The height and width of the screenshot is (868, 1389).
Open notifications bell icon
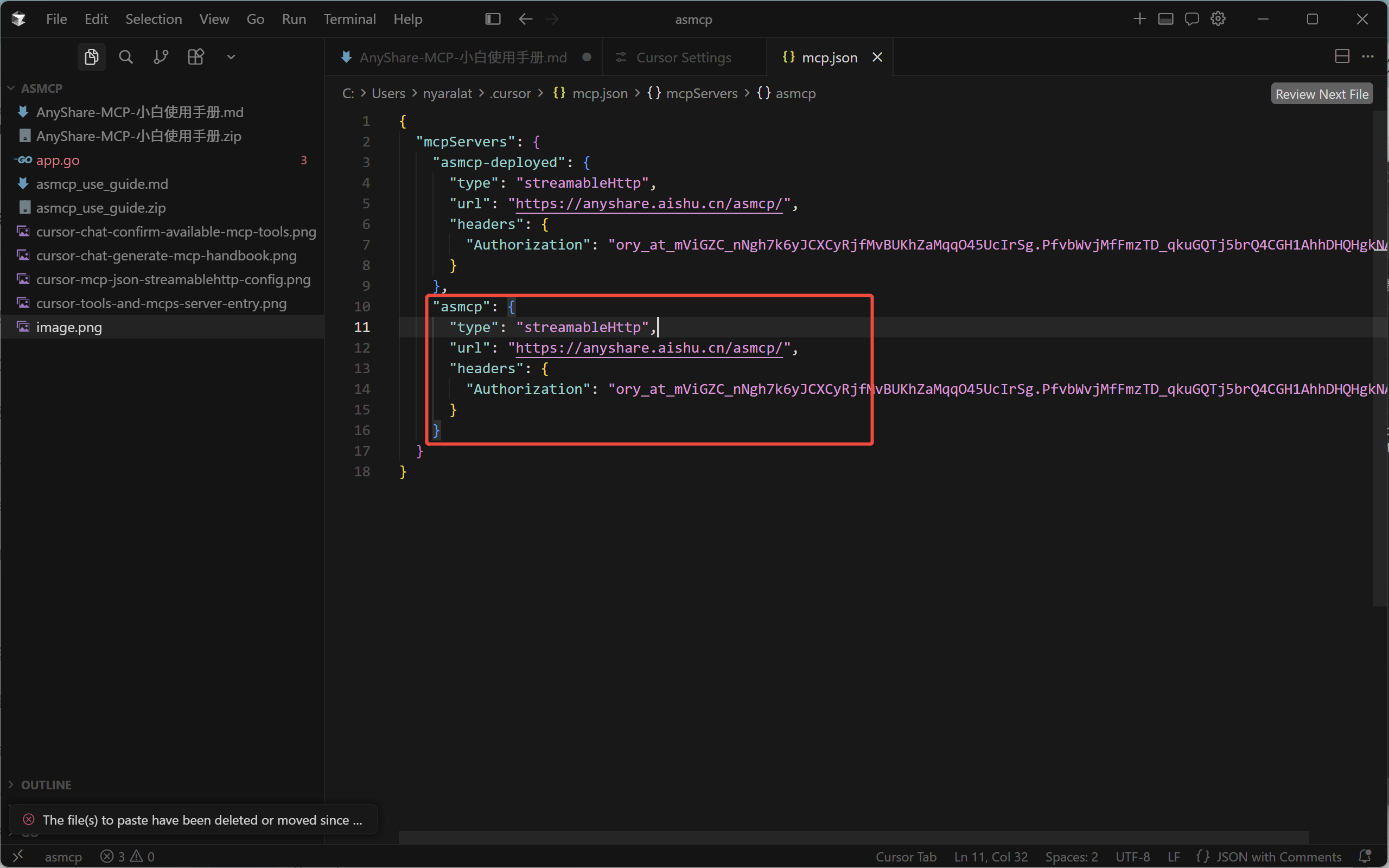[1365, 856]
